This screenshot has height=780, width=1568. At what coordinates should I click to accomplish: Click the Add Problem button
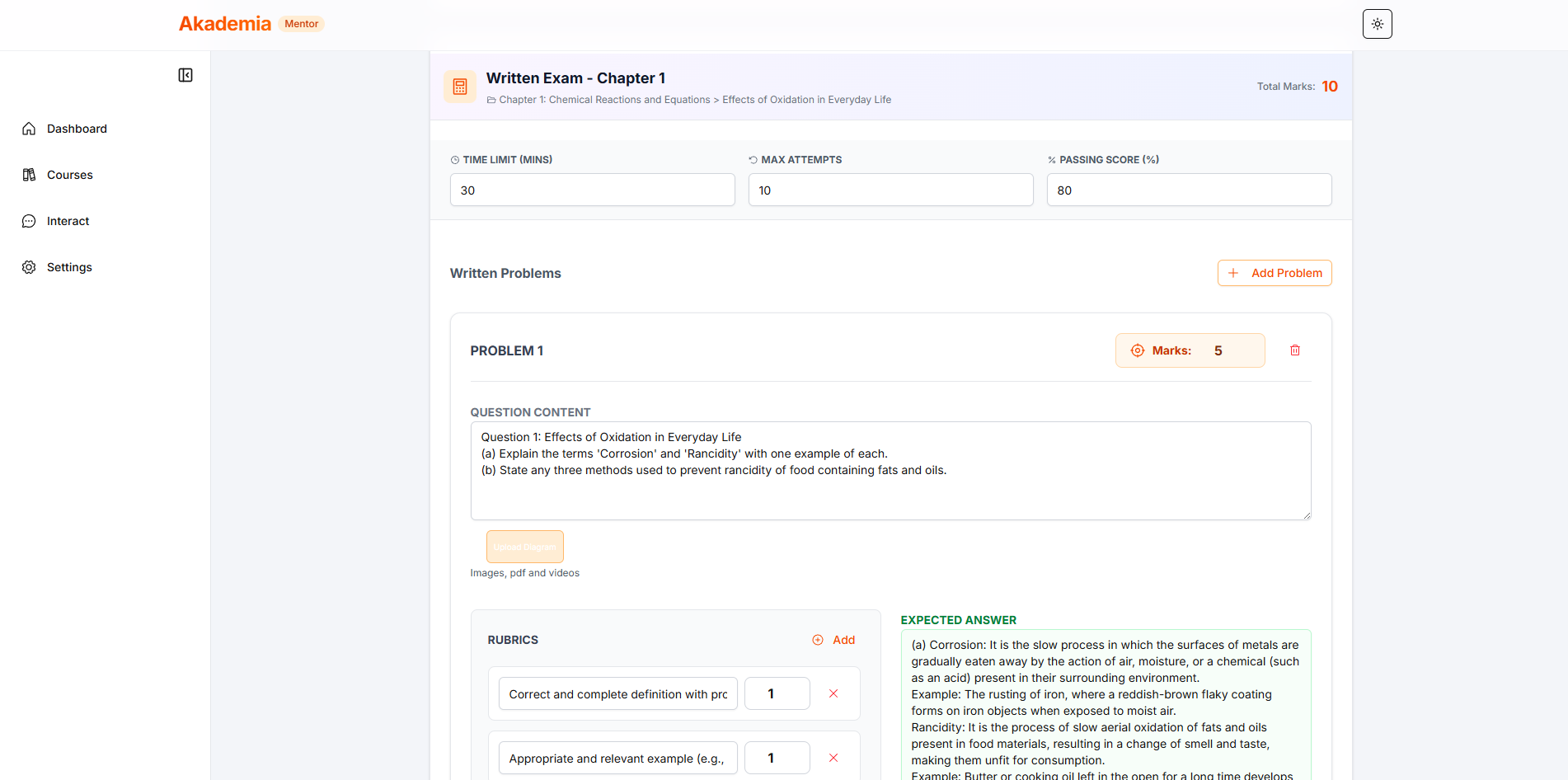(1275, 273)
